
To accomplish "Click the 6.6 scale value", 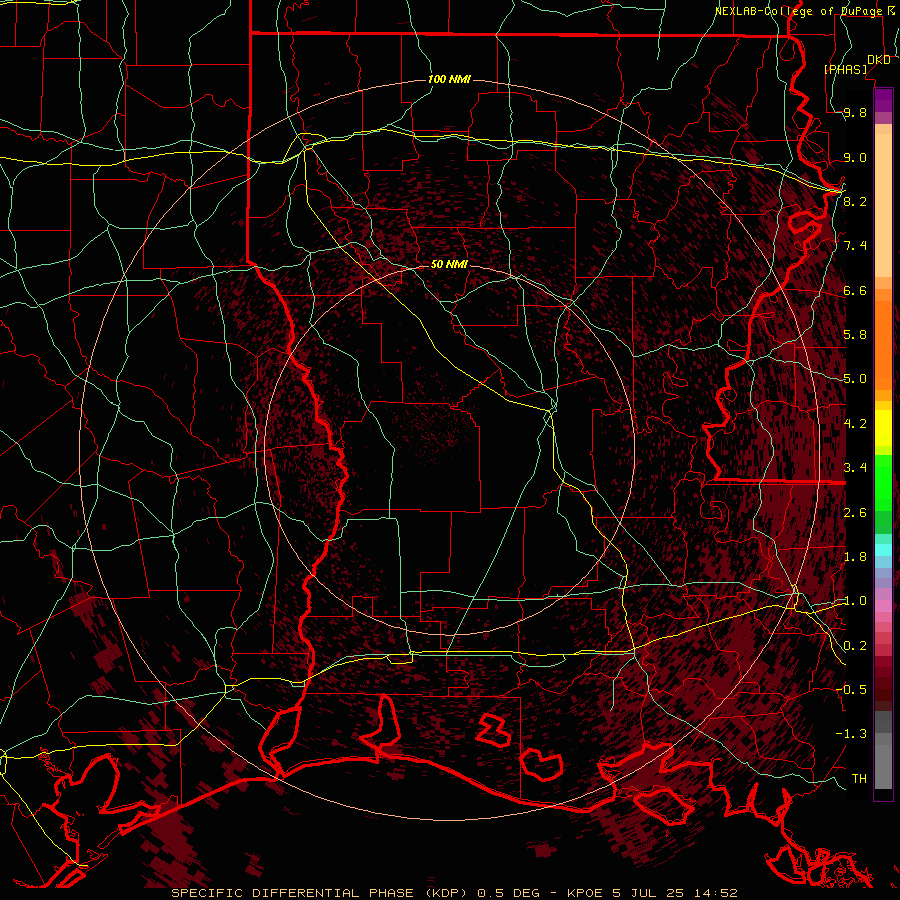I will click(855, 290).
